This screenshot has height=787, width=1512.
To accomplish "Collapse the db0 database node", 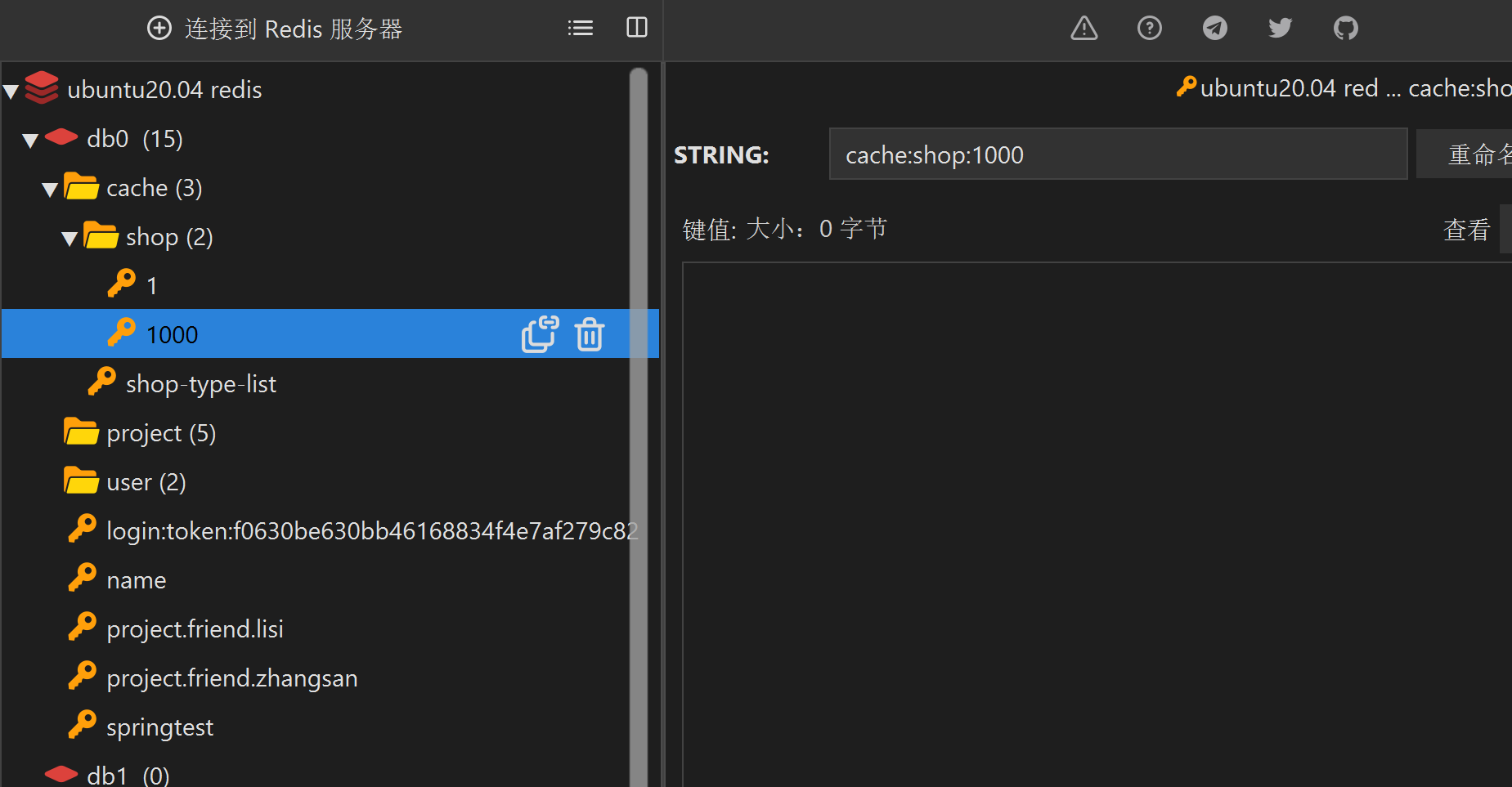I will [x=31, y=140].
